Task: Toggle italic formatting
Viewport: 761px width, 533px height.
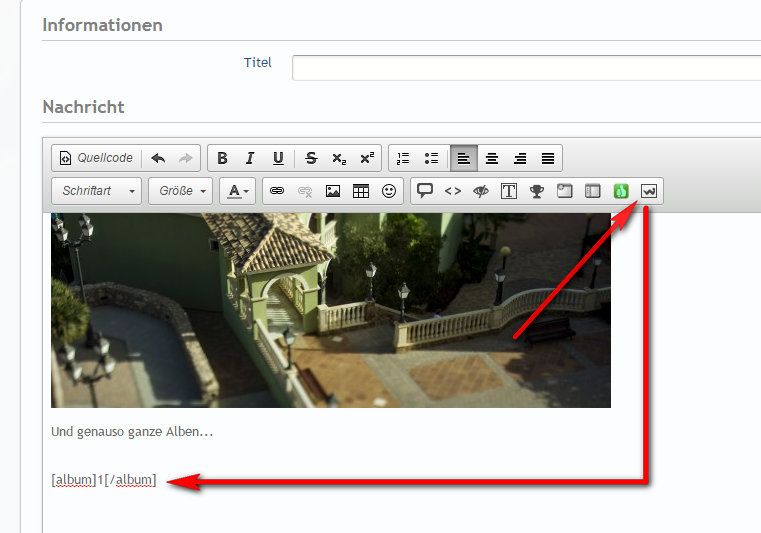Action: click(250, 158)
